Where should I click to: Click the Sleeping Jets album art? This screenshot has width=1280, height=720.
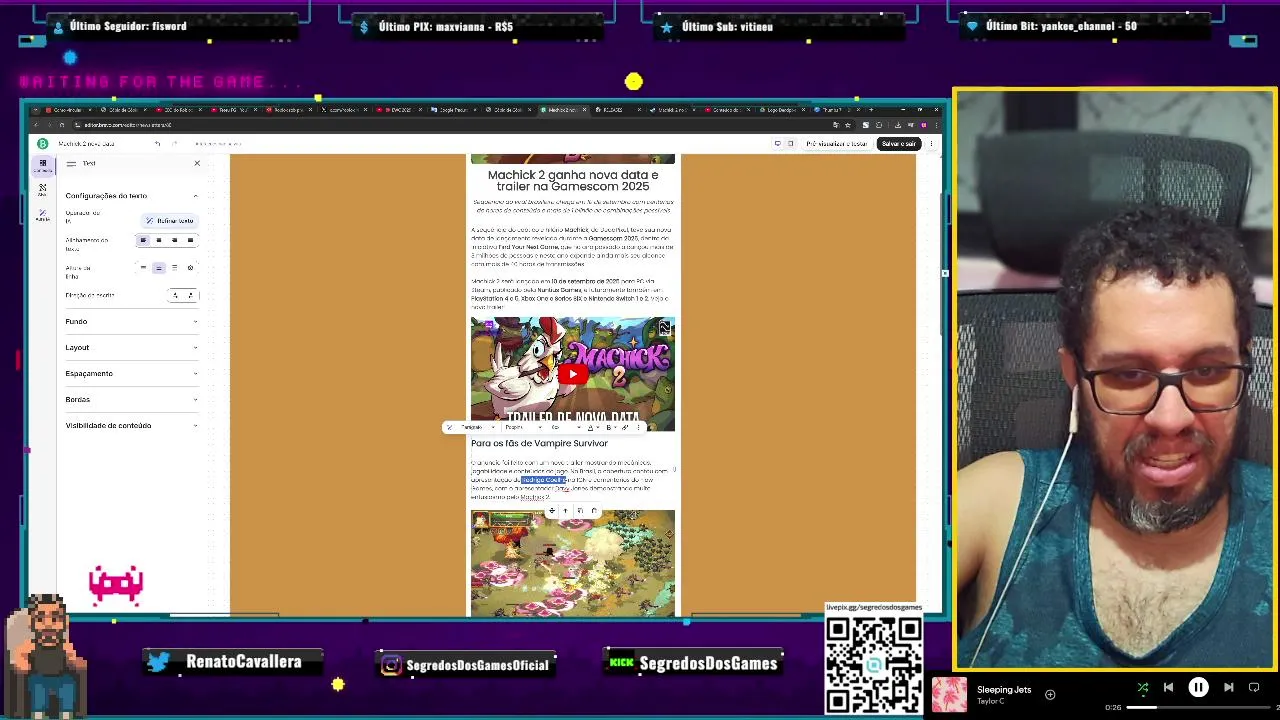pyautogui.click(x=950, y=695)
